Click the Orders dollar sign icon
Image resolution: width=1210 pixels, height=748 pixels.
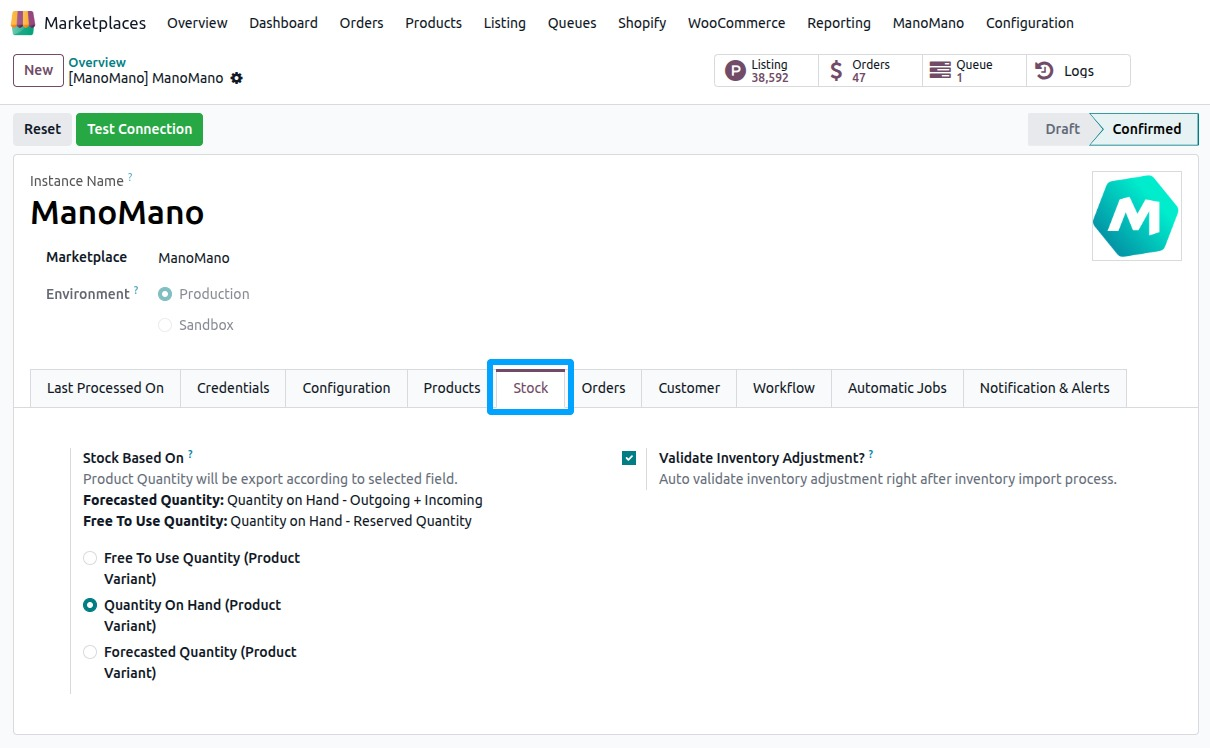click(x=836, y=71)
